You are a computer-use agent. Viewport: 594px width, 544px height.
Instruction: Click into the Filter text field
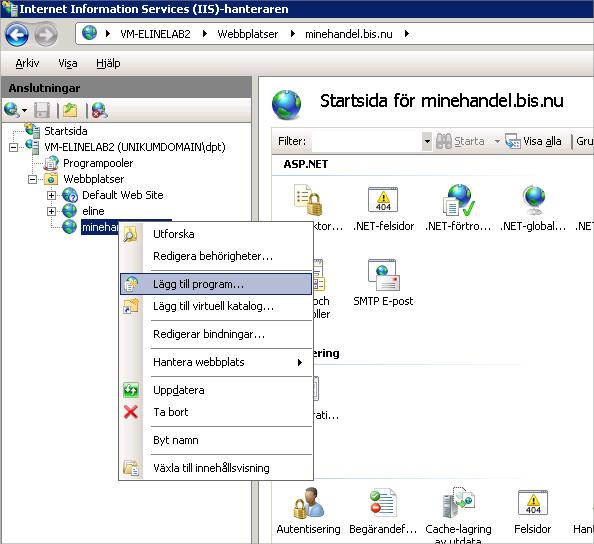click(367, 141)
